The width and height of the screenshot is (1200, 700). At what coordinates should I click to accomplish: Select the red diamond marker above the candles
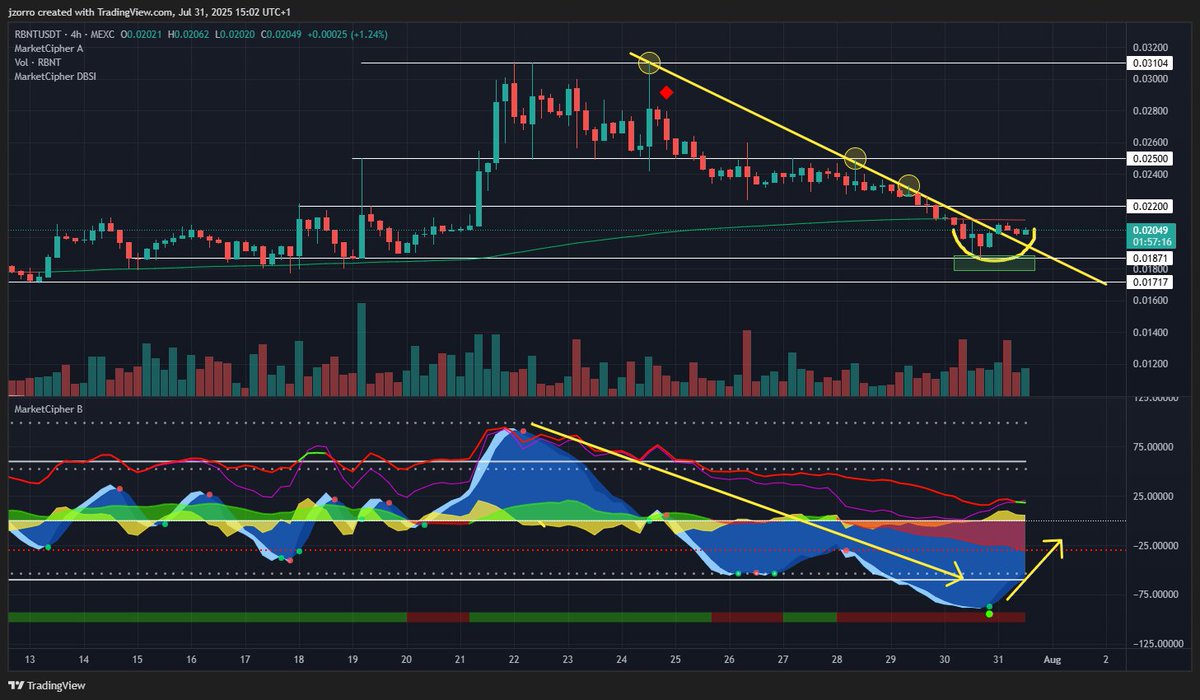(x=666, y=92)
